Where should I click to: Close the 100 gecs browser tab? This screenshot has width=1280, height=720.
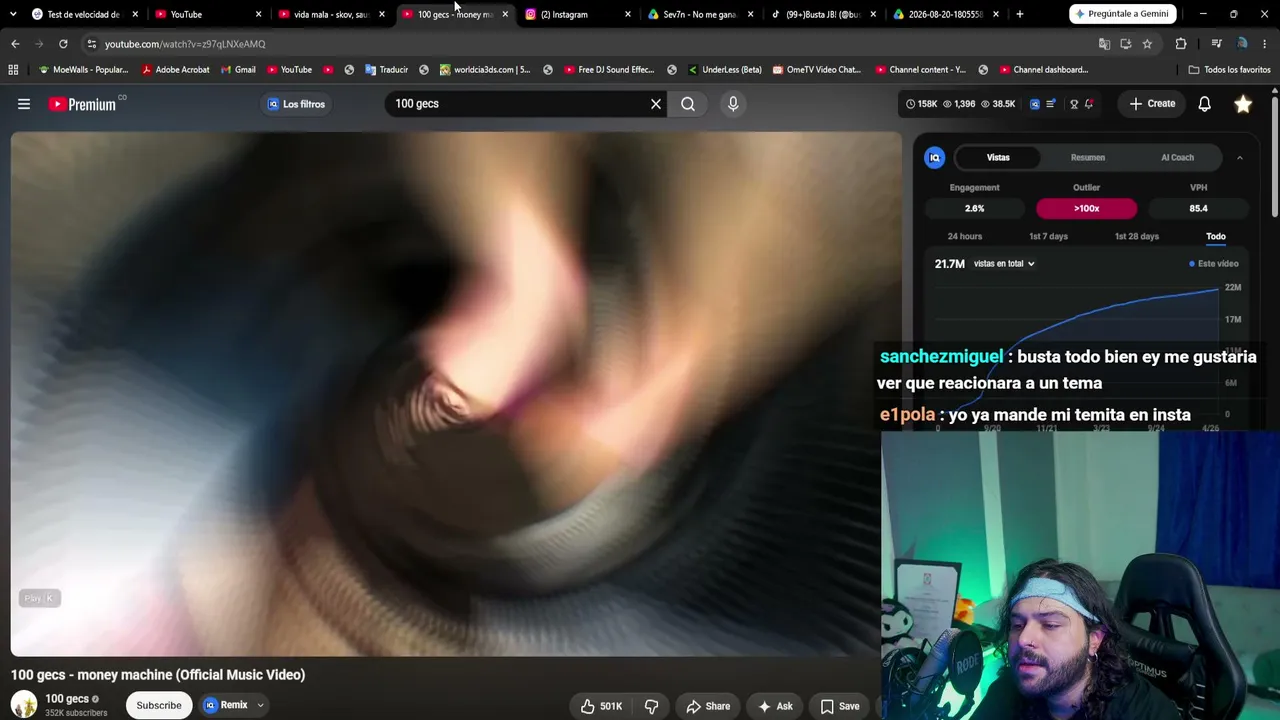(505, 14)
